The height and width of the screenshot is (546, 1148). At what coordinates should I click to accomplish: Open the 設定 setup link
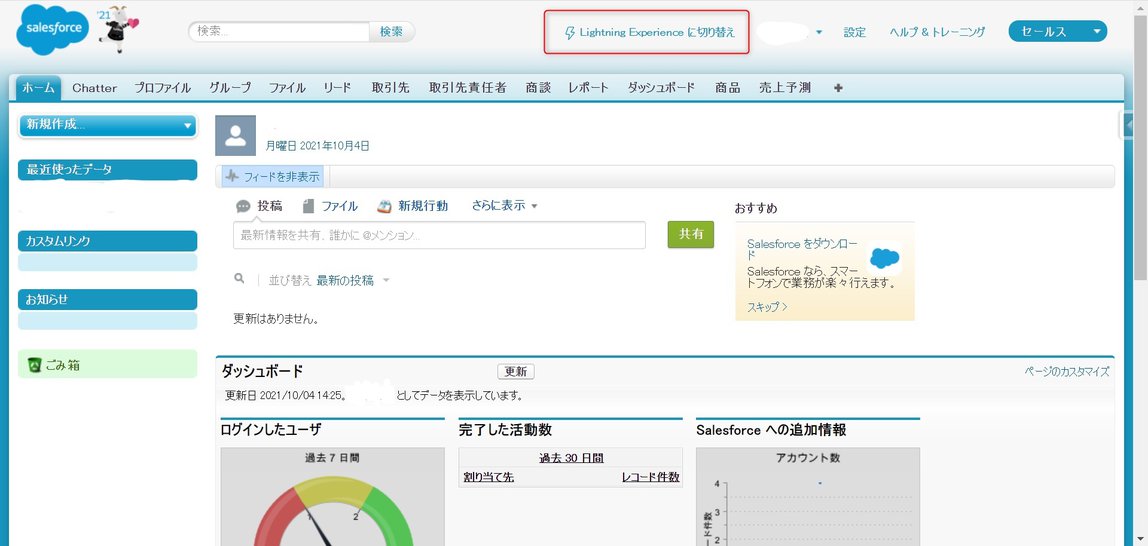tap(854, 32)
